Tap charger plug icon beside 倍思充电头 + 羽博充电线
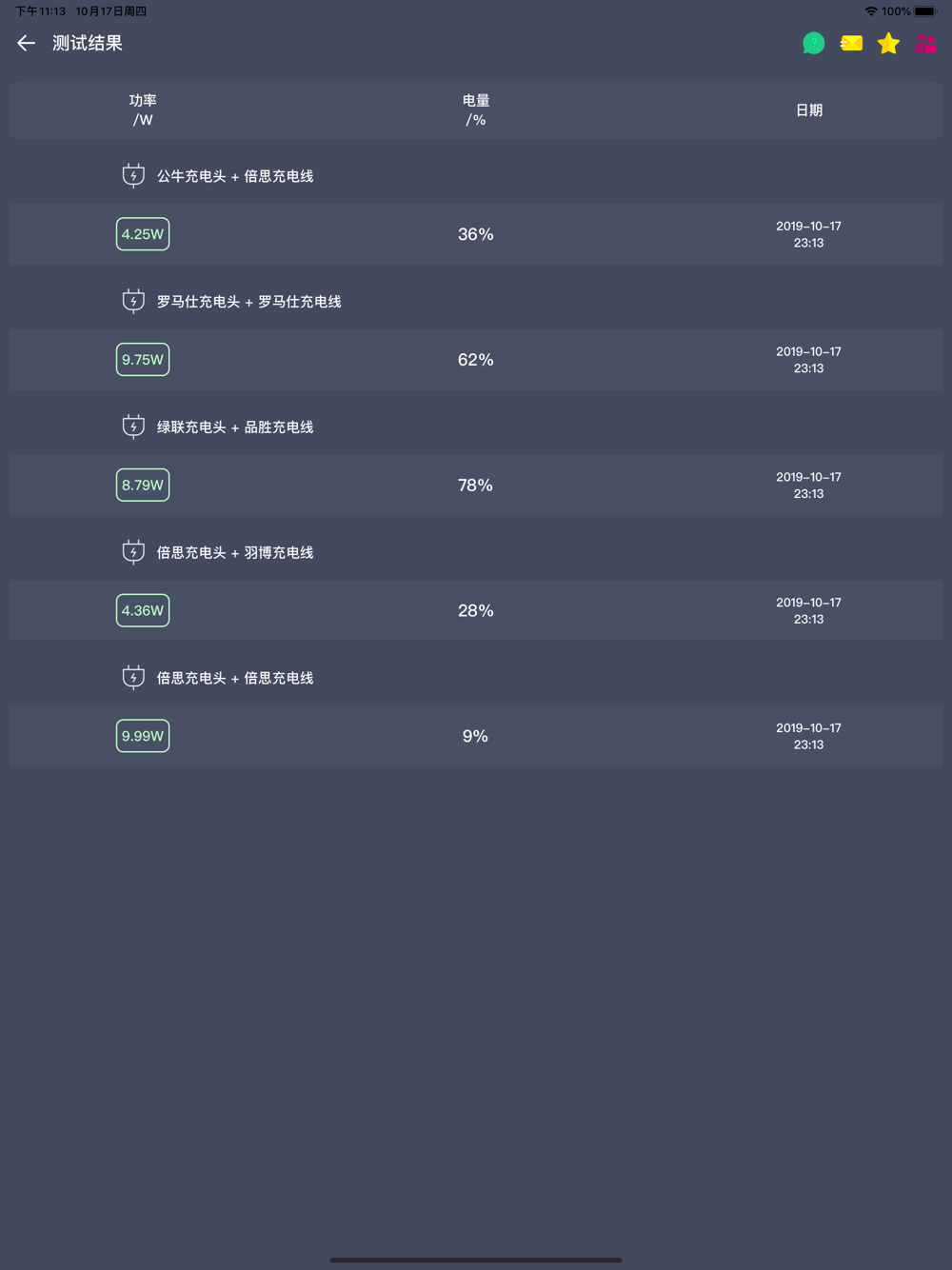Screen dimensions: 952x1270 pos(133,552)
